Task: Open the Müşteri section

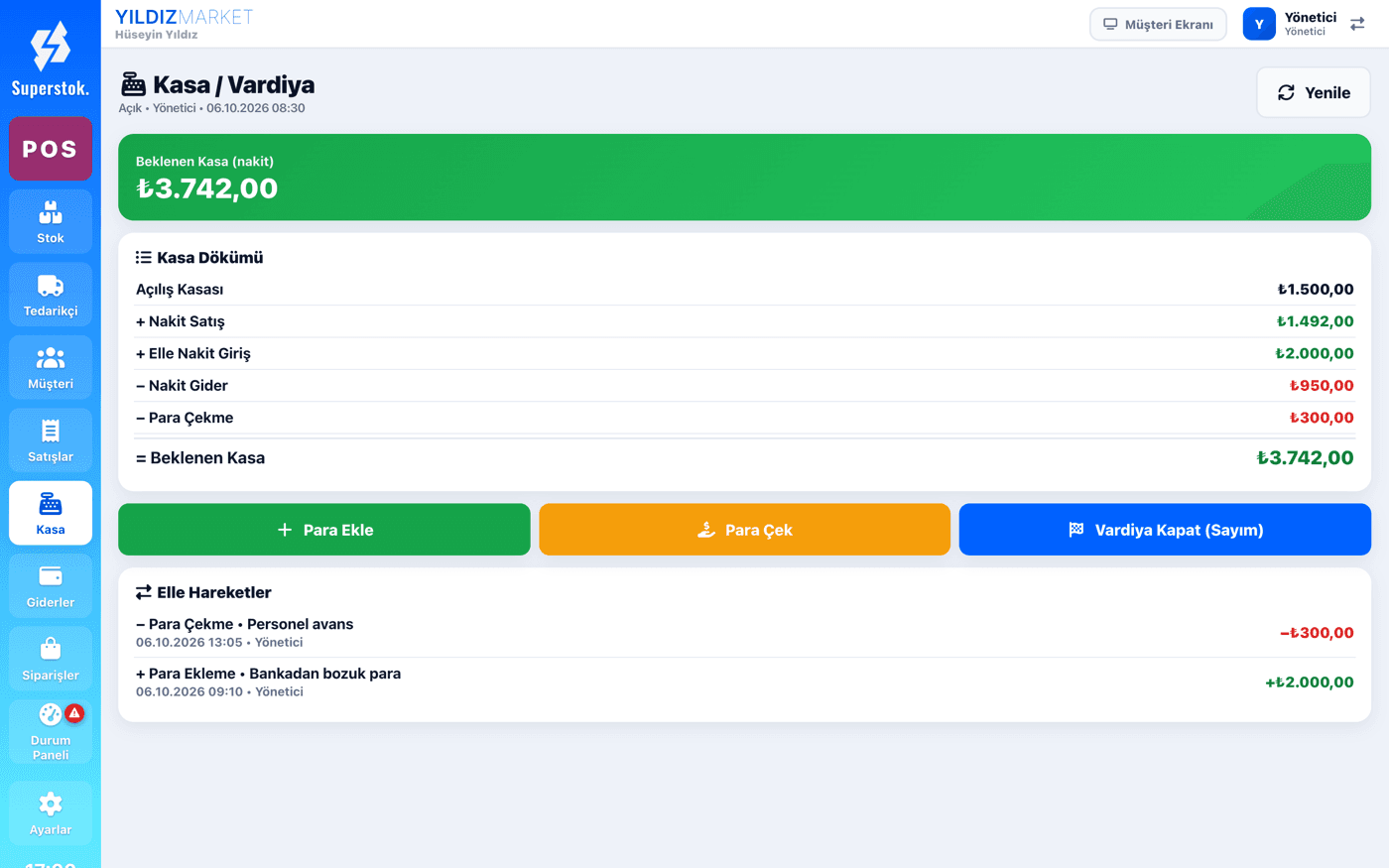Action: (51, 367)
